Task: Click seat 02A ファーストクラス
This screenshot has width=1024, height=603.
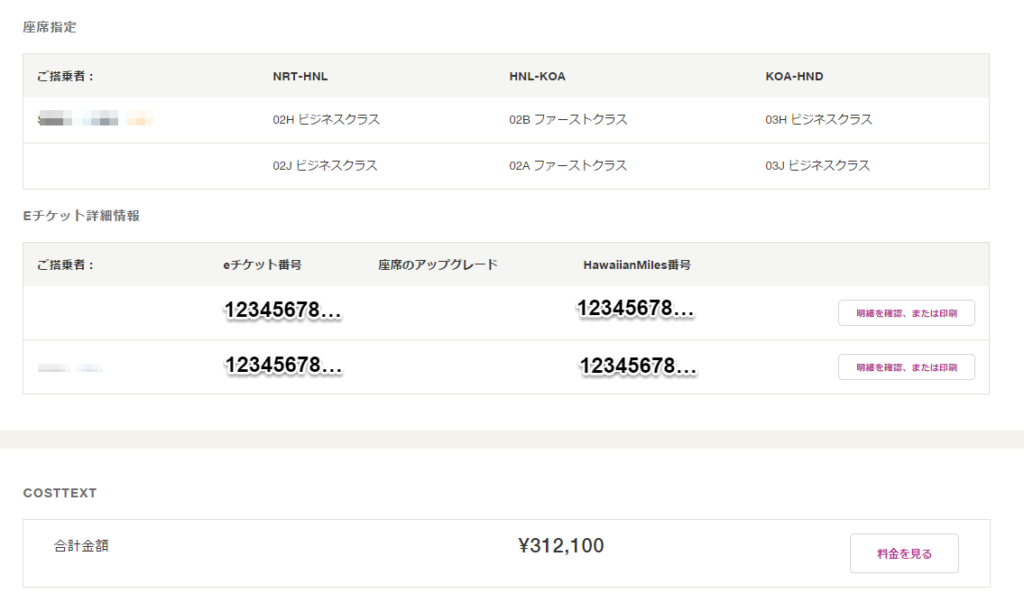Action: (x=568, y=166)
